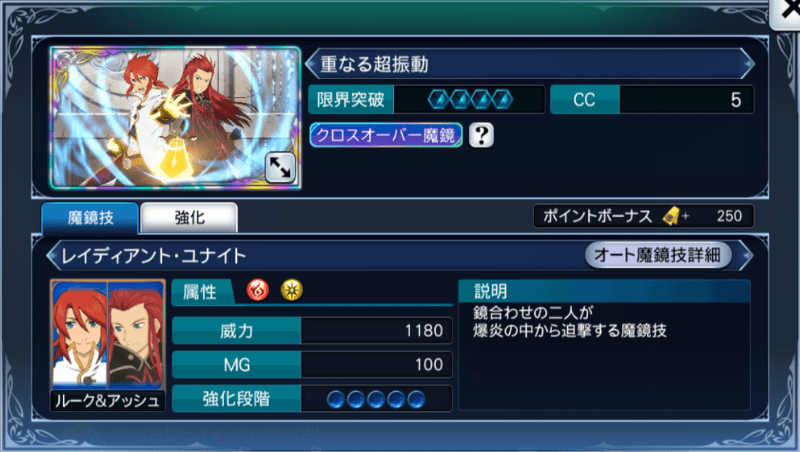Open オート魔鏡技詳細 button
The image size is (800, 452).
click(658, 255)
